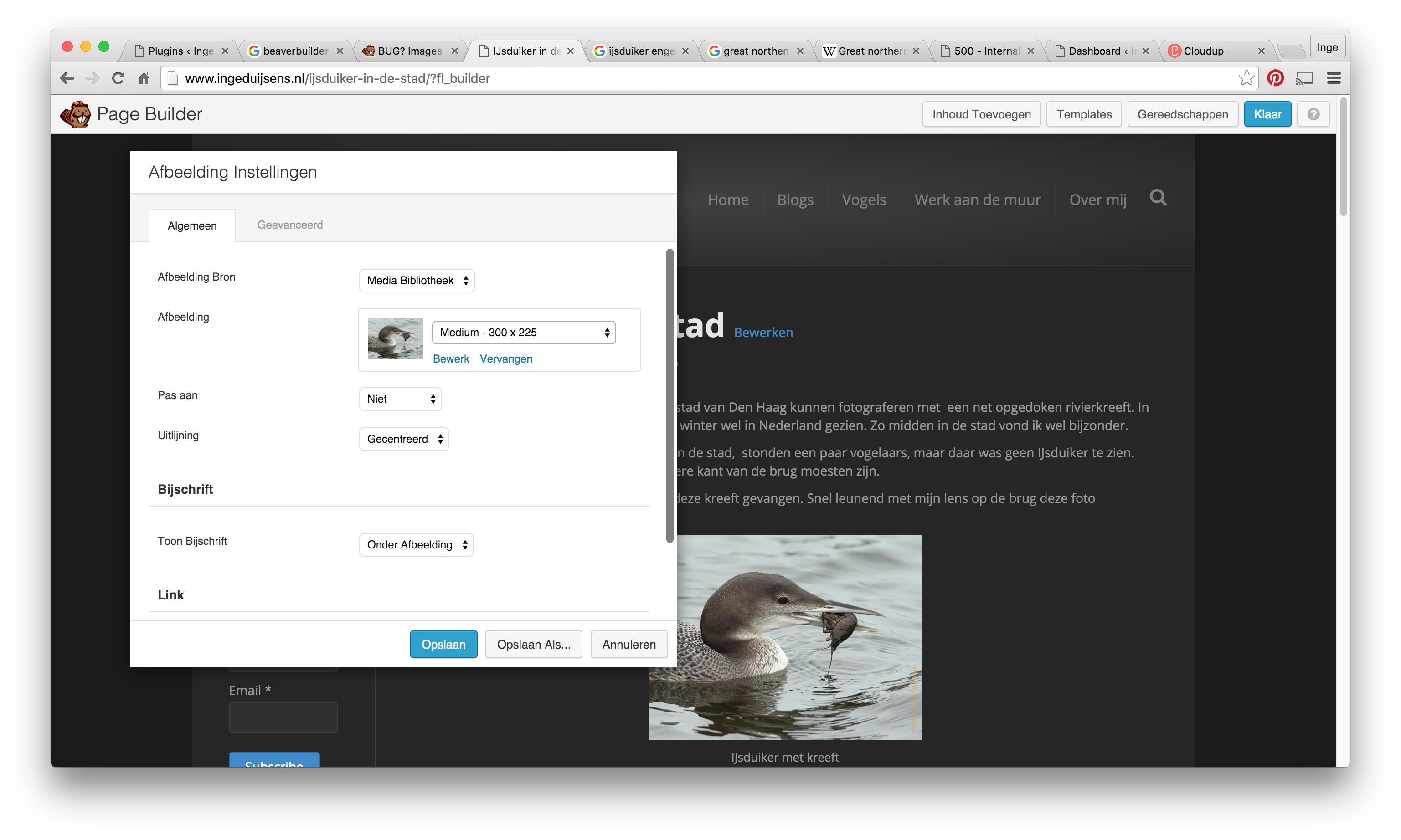Switch to the Wikipedia Great northern tab
Screen dimensions: 1401x840
871,51
